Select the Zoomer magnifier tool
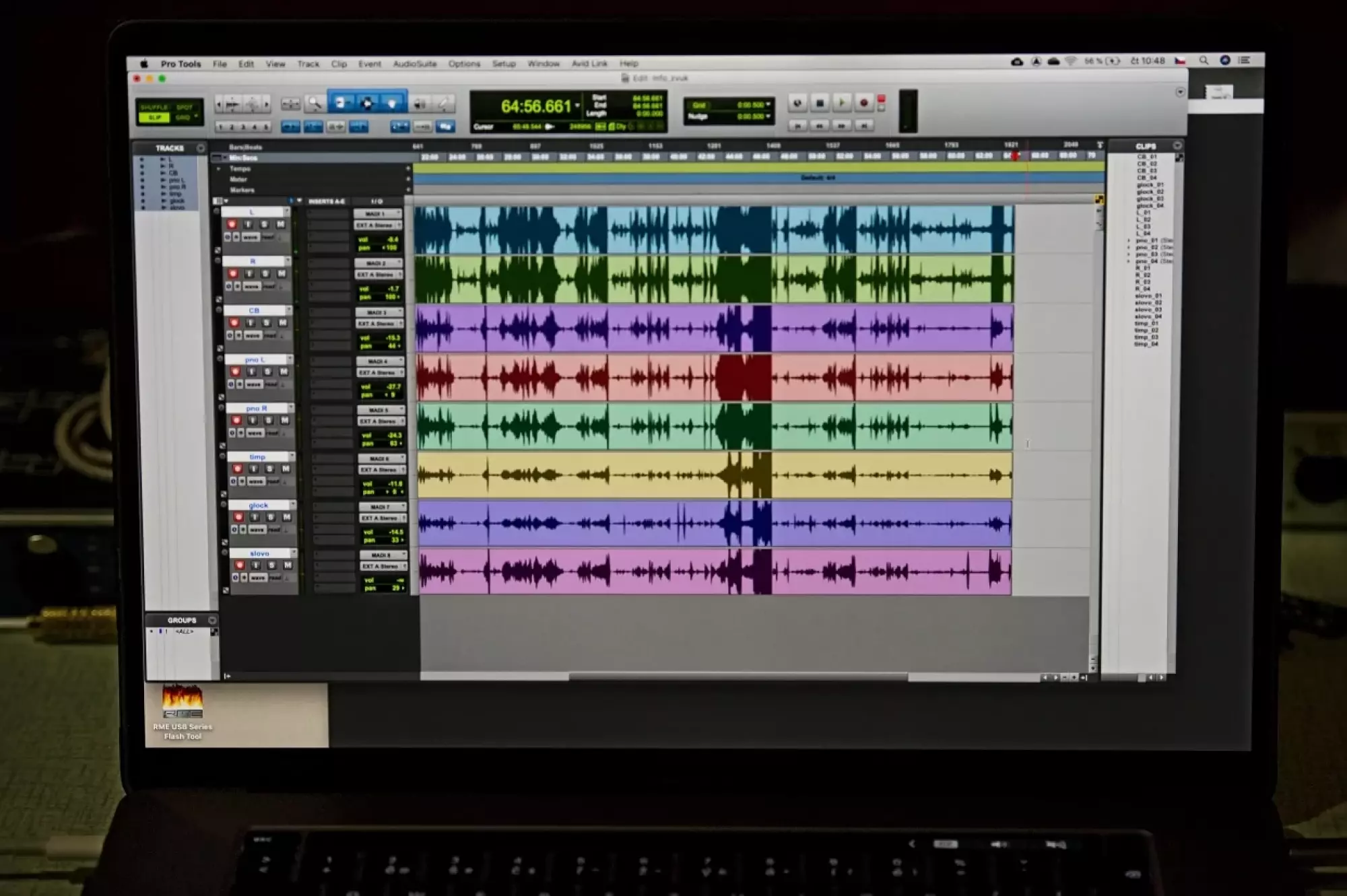Screen dimensions: 1347x896 click(x=315, y=104)
